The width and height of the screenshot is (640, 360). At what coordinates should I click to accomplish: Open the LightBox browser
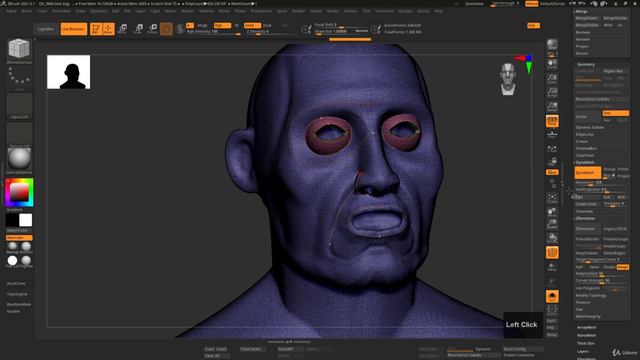(x=46, y=29)
